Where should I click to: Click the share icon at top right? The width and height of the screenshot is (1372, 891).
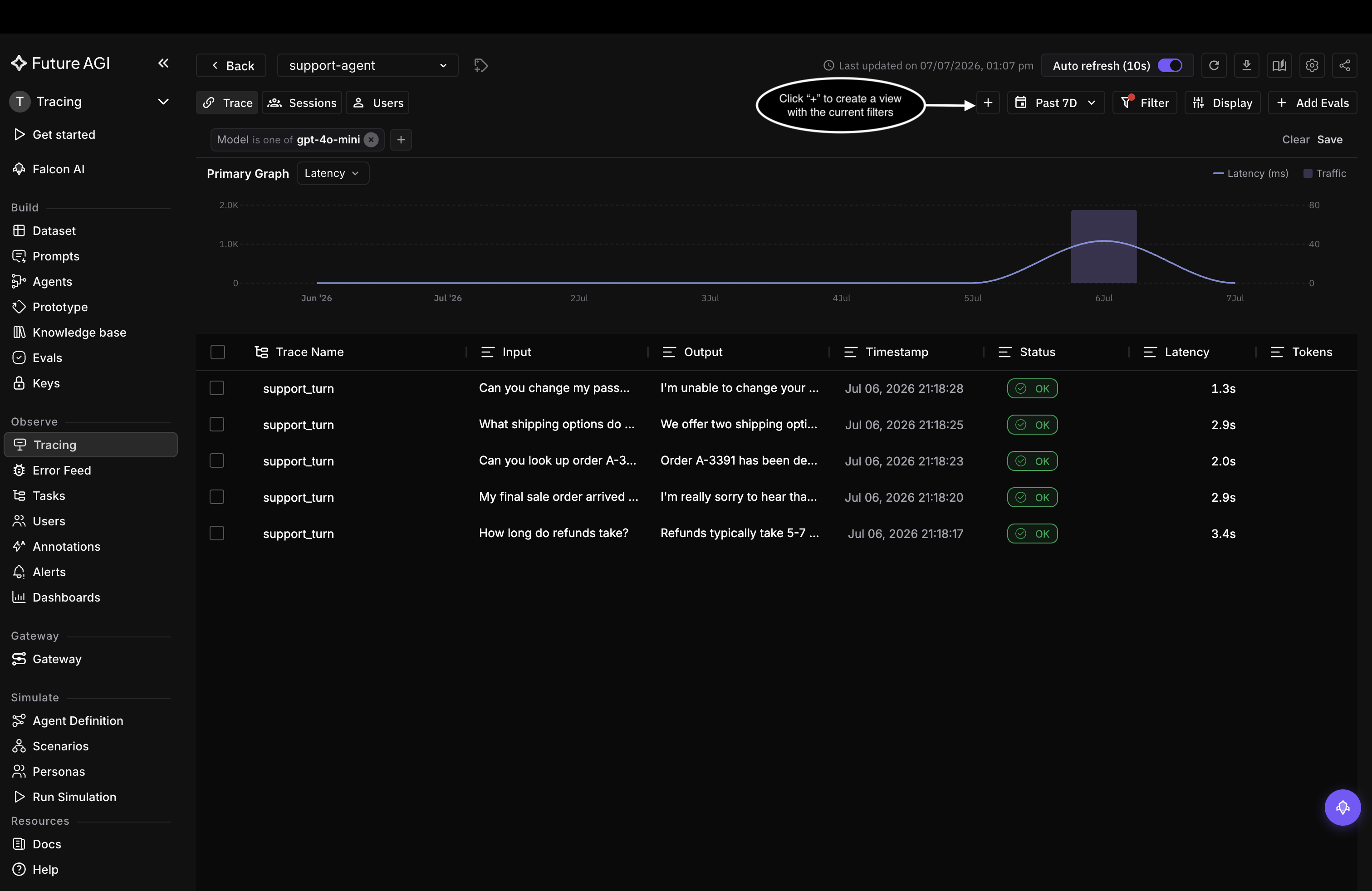point(1344,66)
